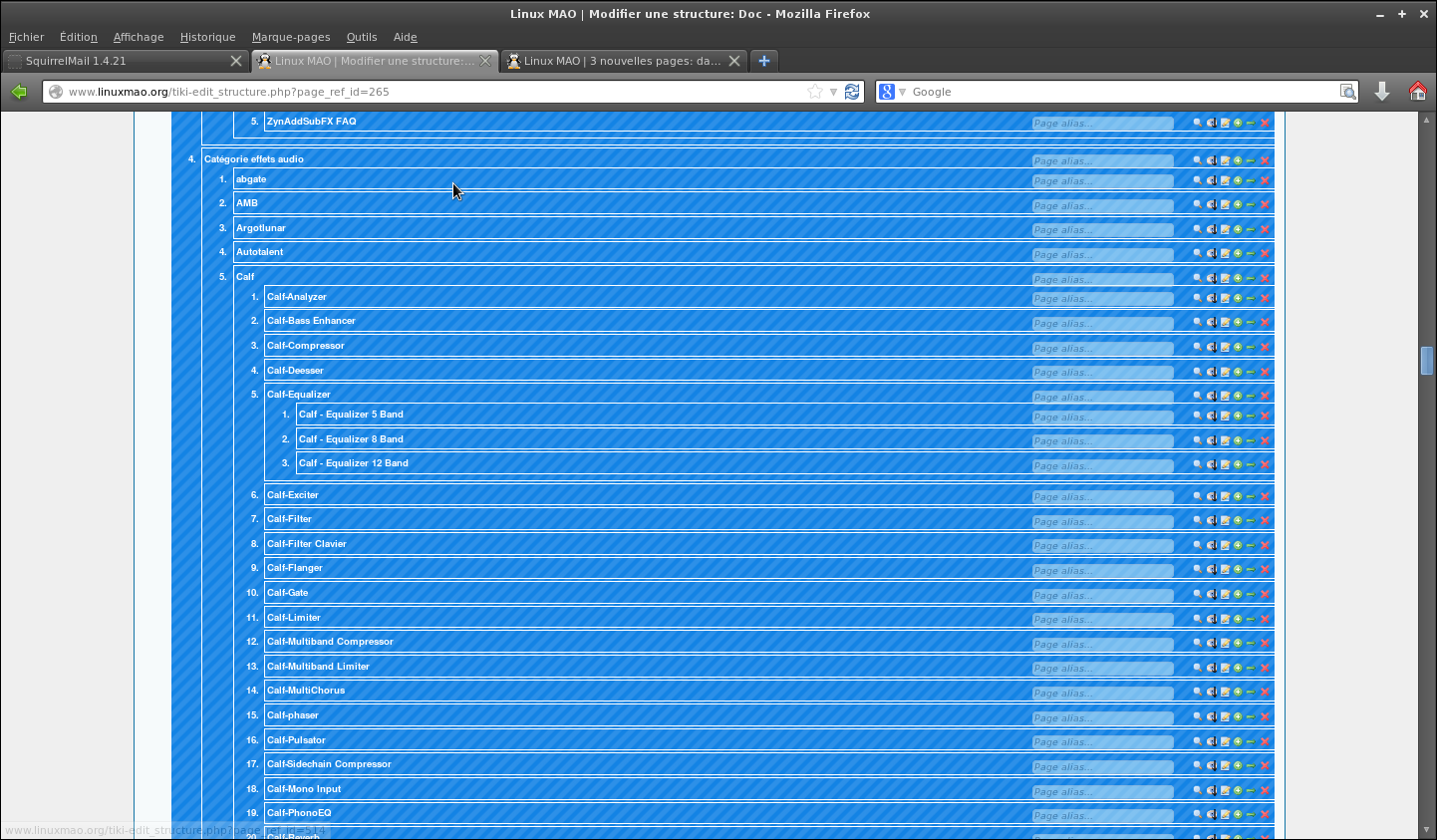Switch to the SquirrelMail 1.4.21 tab
Viewport: 1437px width, 840px height.
click(x=125, y=61)
